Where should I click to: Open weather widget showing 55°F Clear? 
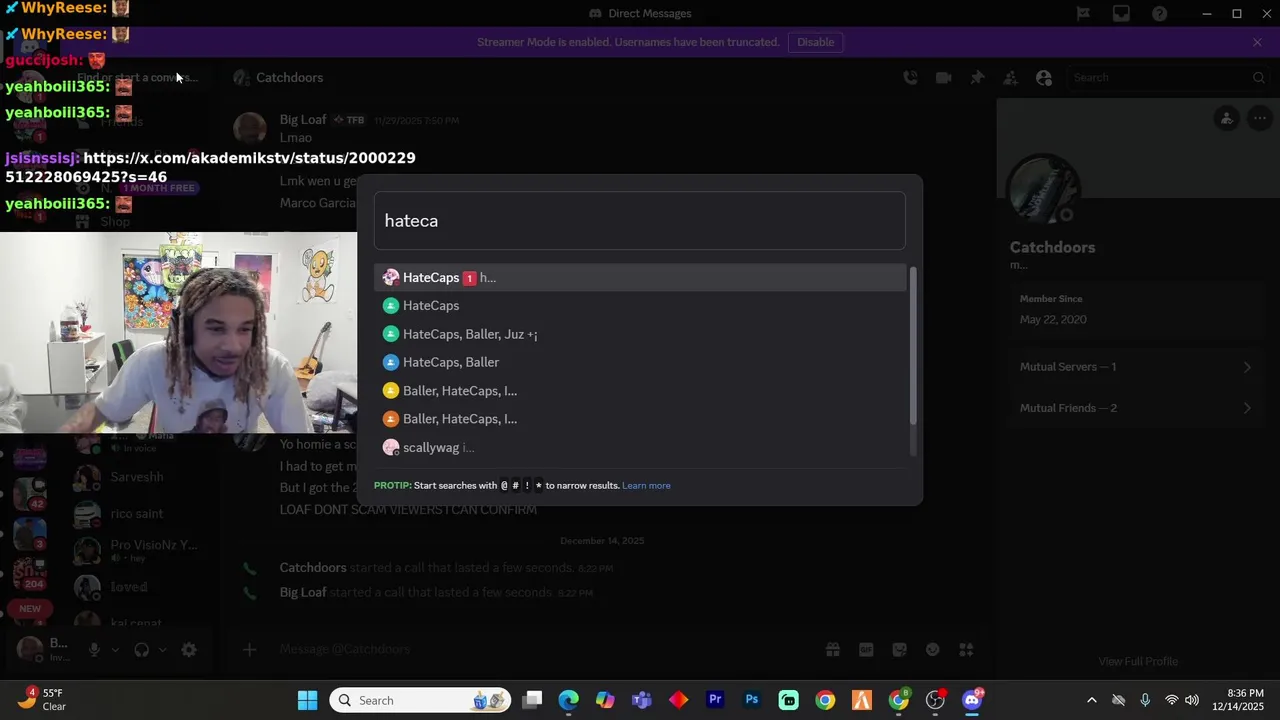[x=44, y=699]
